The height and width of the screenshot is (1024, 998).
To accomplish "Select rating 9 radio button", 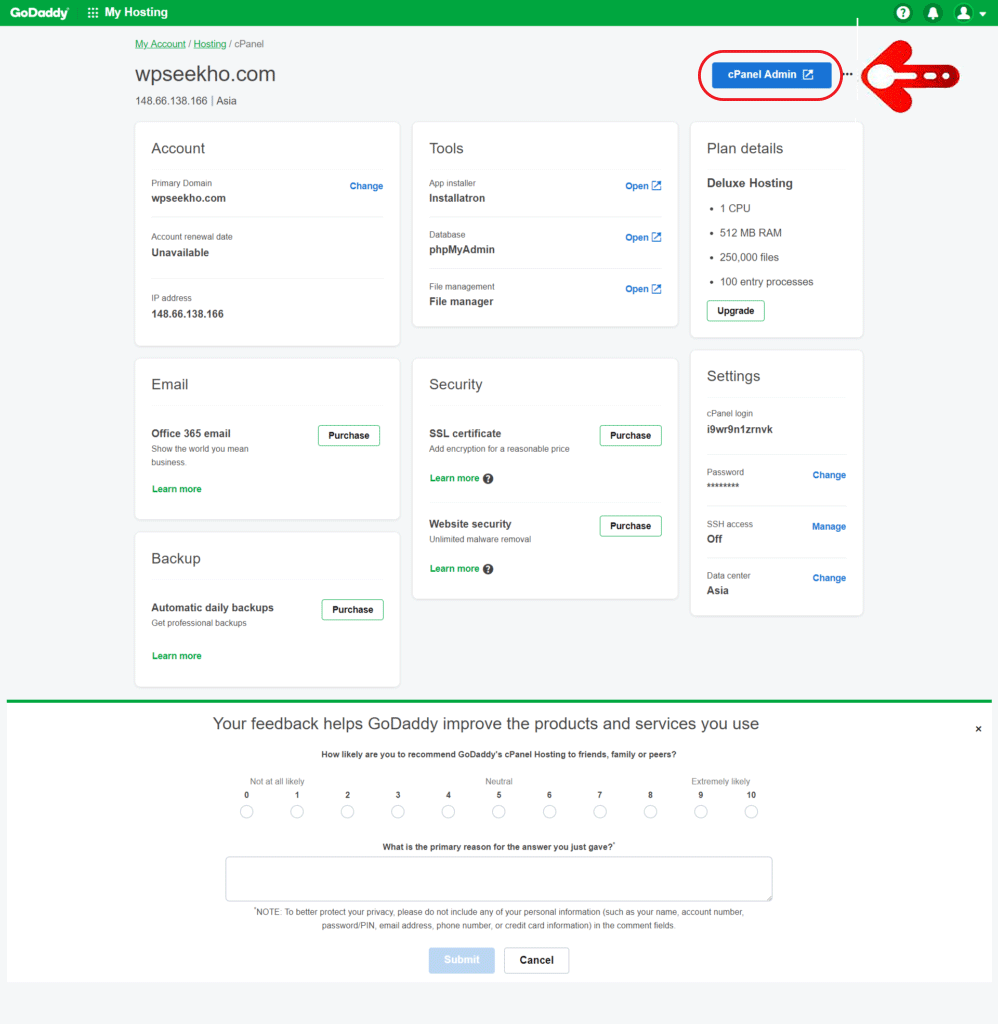I will pos(701,812).
